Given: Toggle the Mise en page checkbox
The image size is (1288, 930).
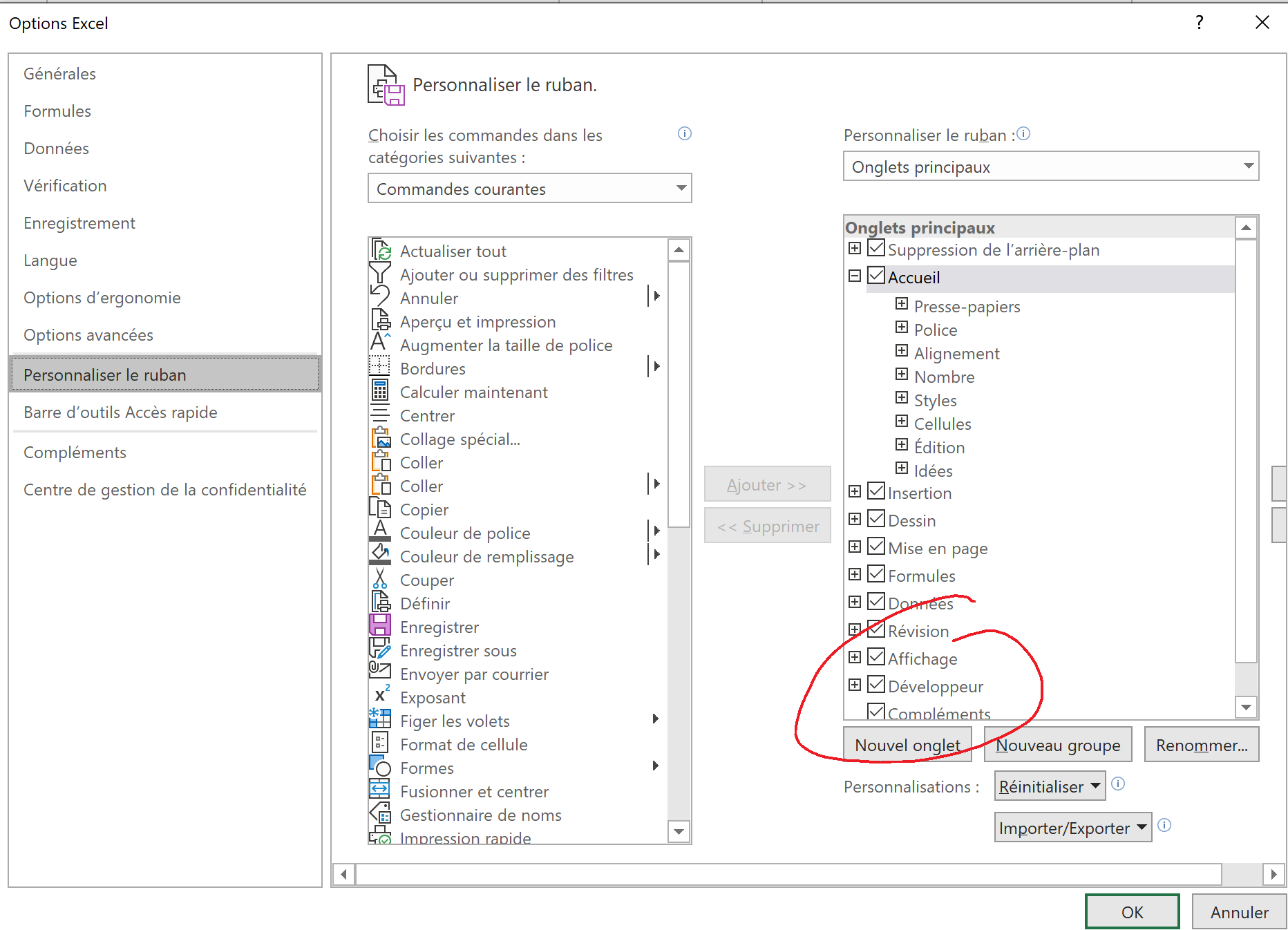Looking at the screenshot, I should [876, 546].
